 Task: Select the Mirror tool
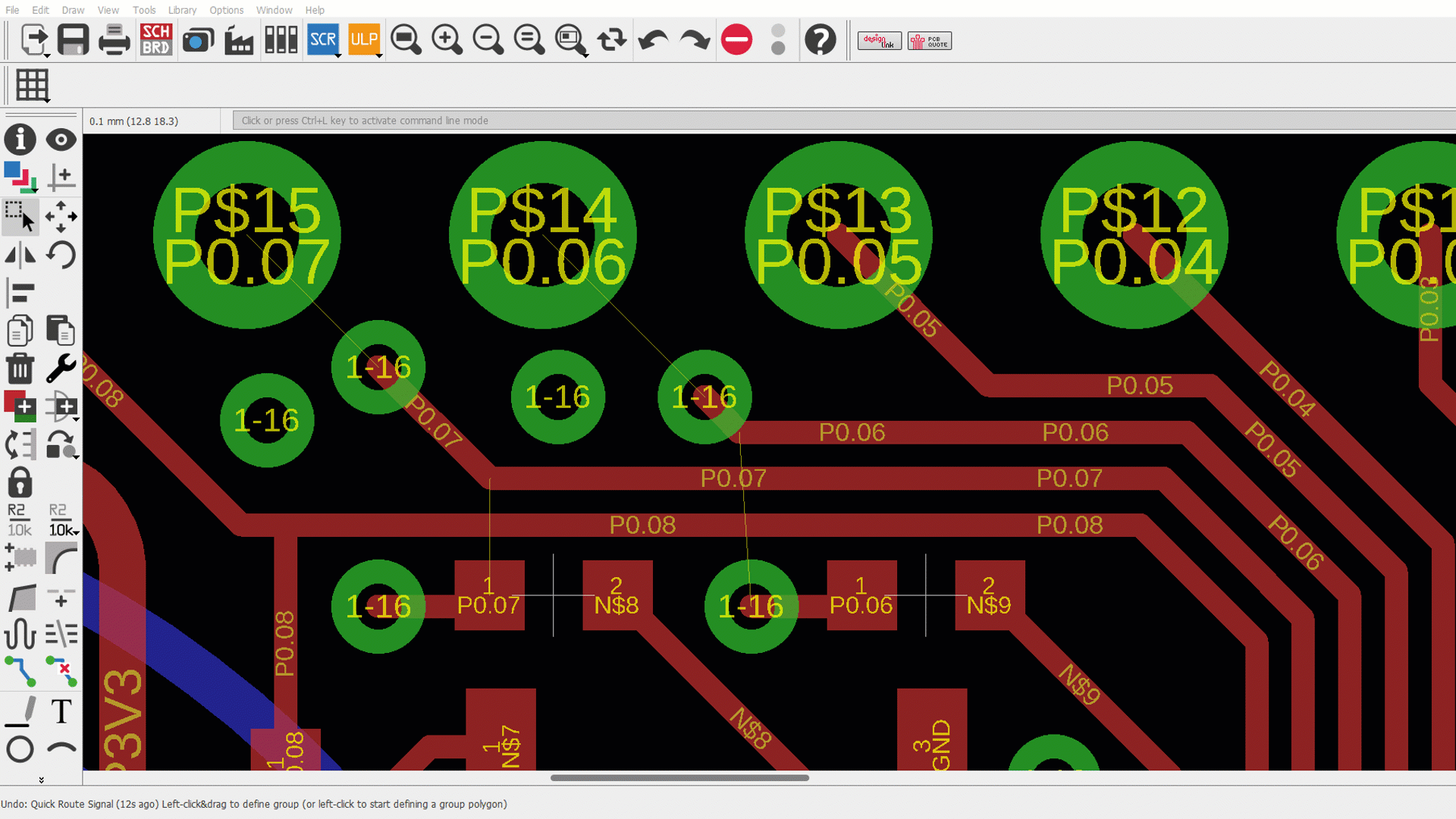tap(20, 255)
